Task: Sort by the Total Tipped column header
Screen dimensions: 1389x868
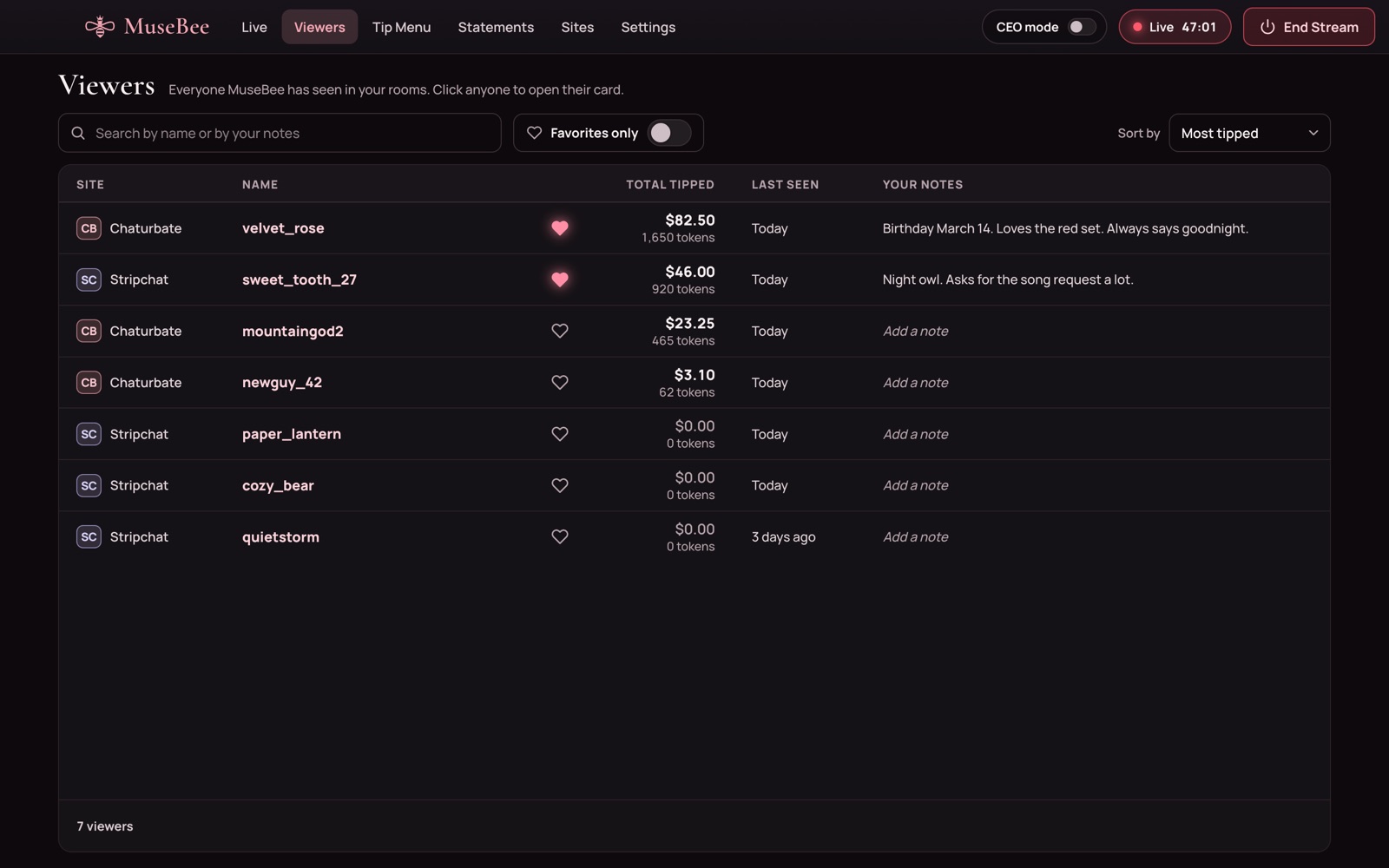Action: coord(670,185)
